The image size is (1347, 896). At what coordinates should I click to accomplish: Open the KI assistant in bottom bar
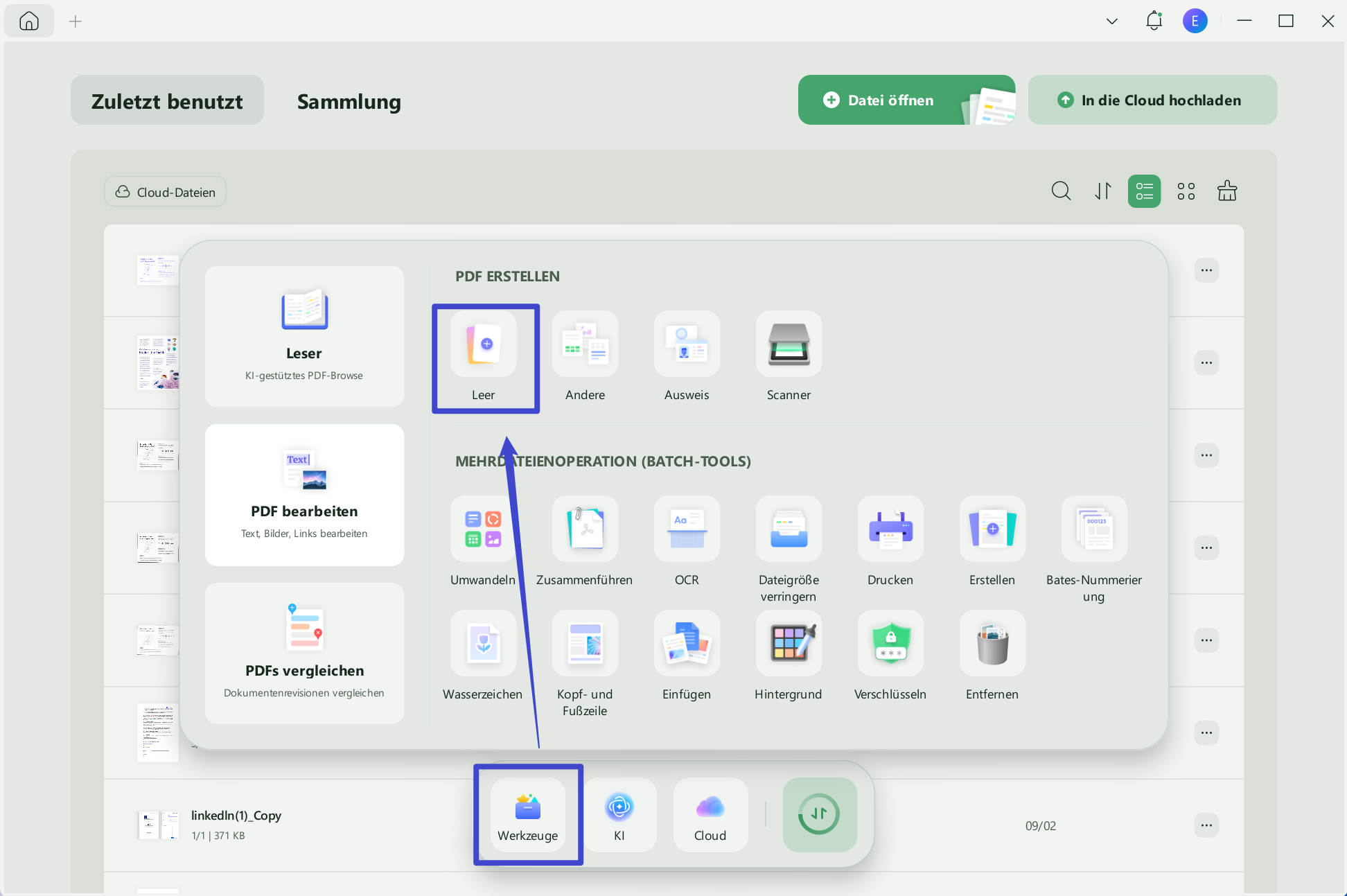tap(619, 815)
